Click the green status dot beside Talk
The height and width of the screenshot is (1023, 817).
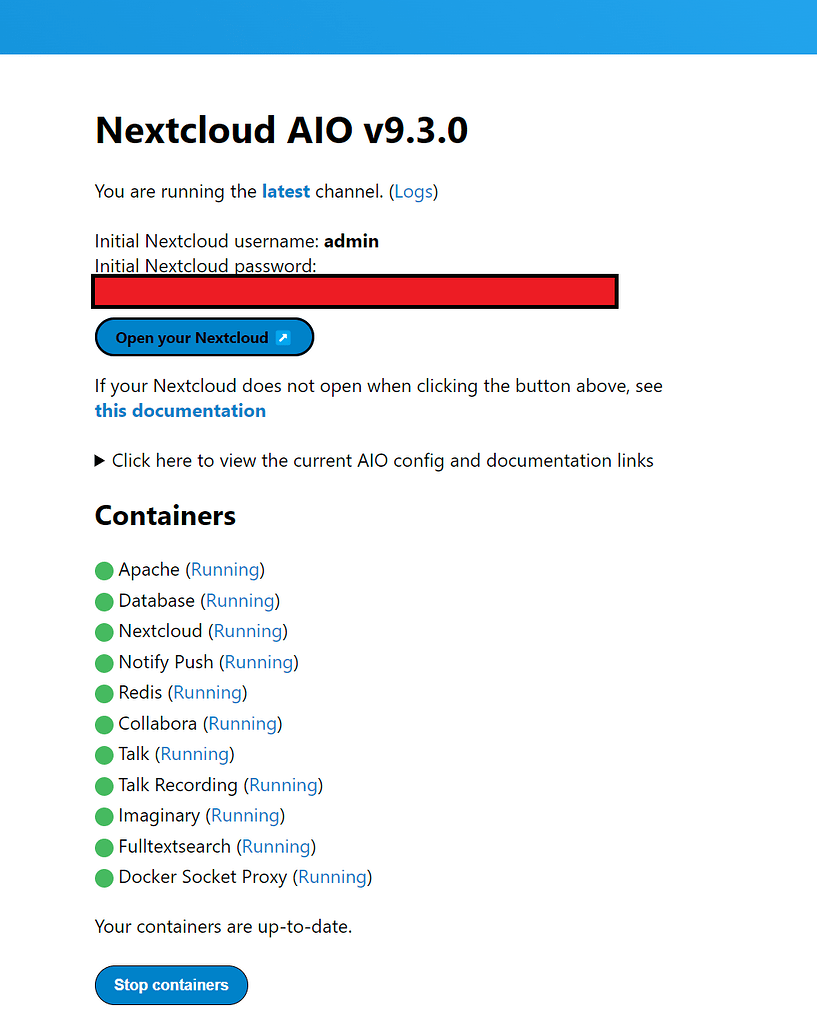coord(104,755)
